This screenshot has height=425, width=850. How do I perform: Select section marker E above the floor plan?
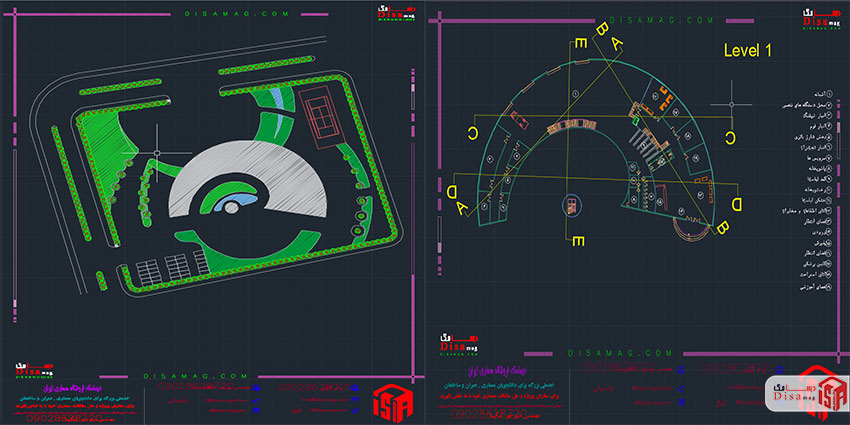click(x=579, y=42)
